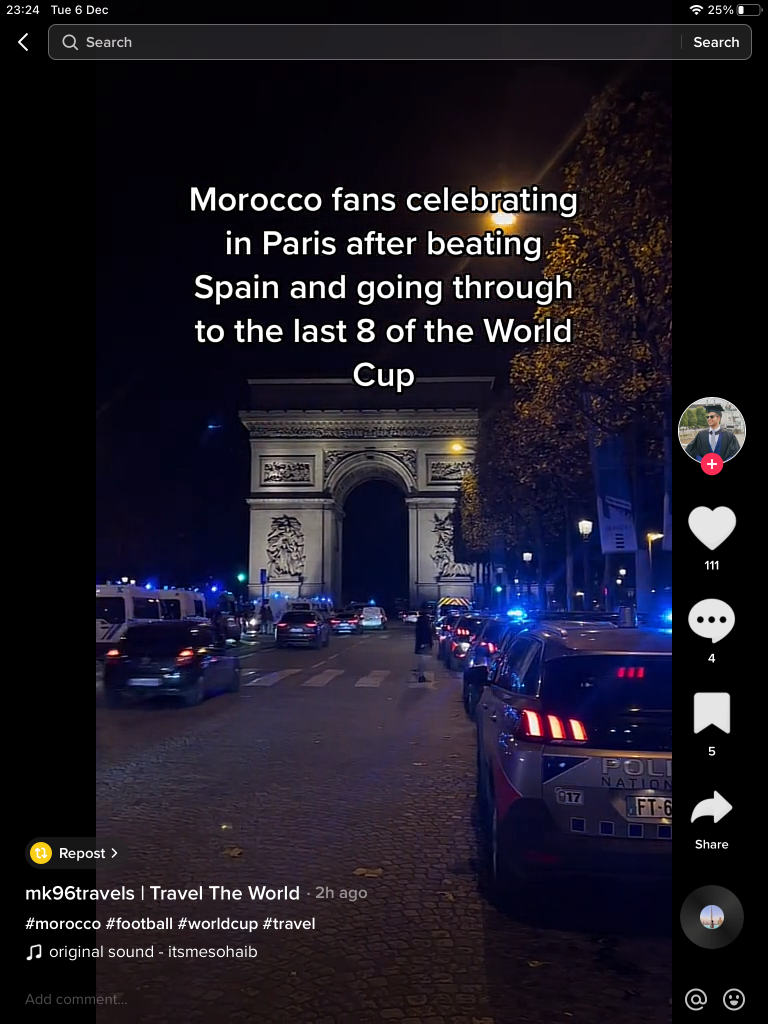Screen dimensions: 768x1024
Task: Click the Search button
Action: point(716,42)
